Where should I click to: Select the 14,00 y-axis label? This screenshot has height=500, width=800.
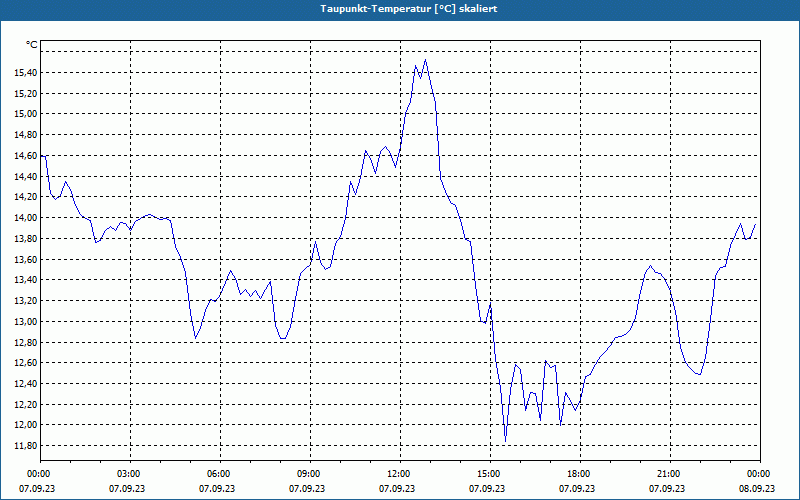point(26,218)
